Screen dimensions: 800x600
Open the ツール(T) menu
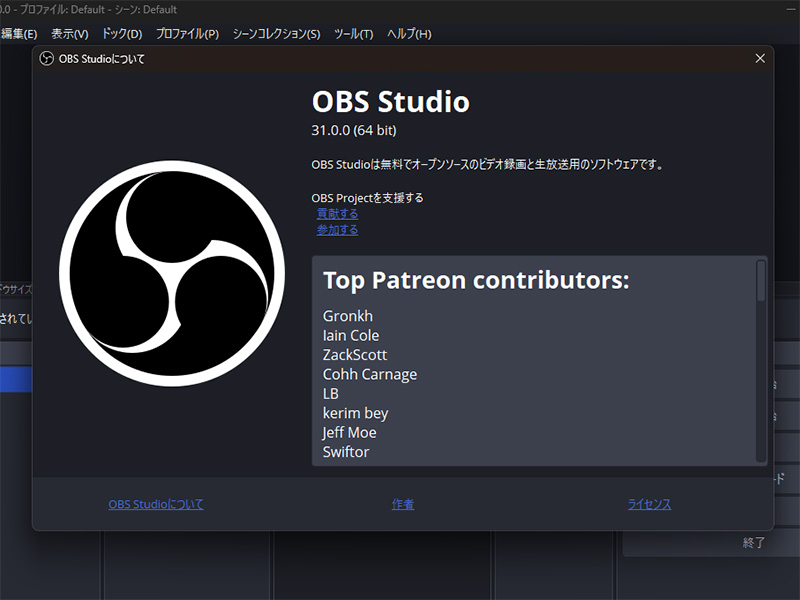[354, 34]
